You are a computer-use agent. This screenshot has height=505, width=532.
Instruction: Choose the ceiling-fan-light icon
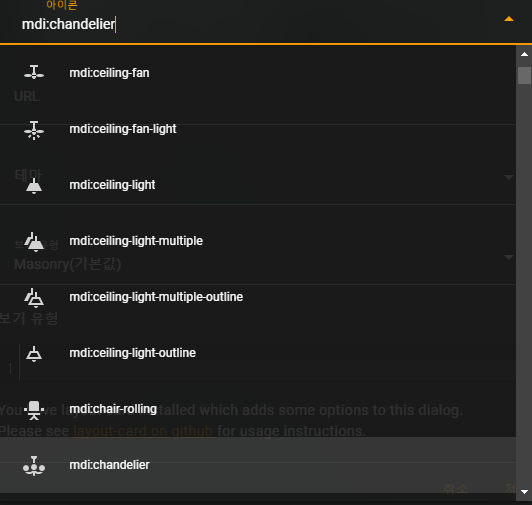[x=34, y=130]
